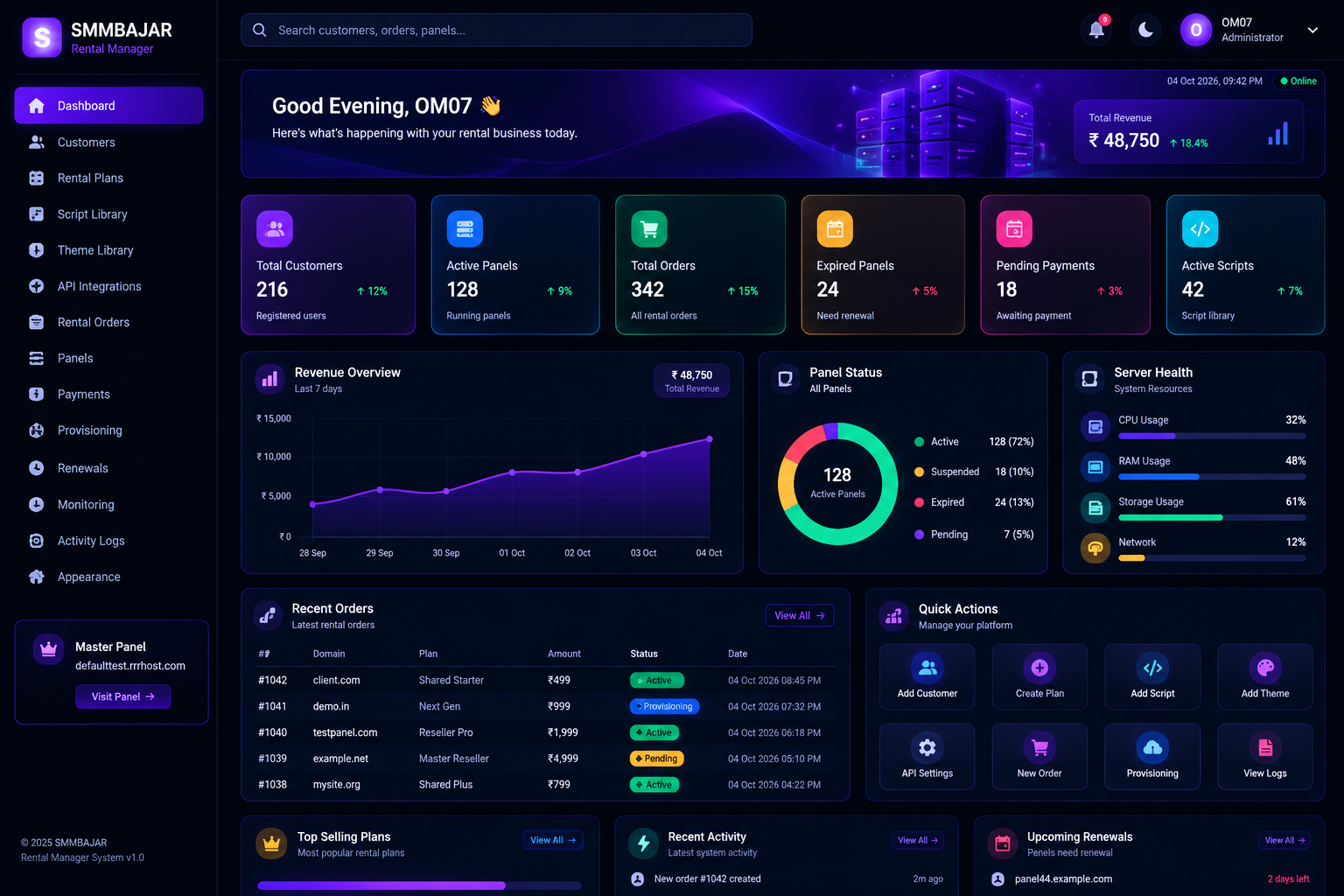This screenshot has width=1344, height=896.
Task: Click the Add Customer quick action icon
Action: tap(927, 668)
